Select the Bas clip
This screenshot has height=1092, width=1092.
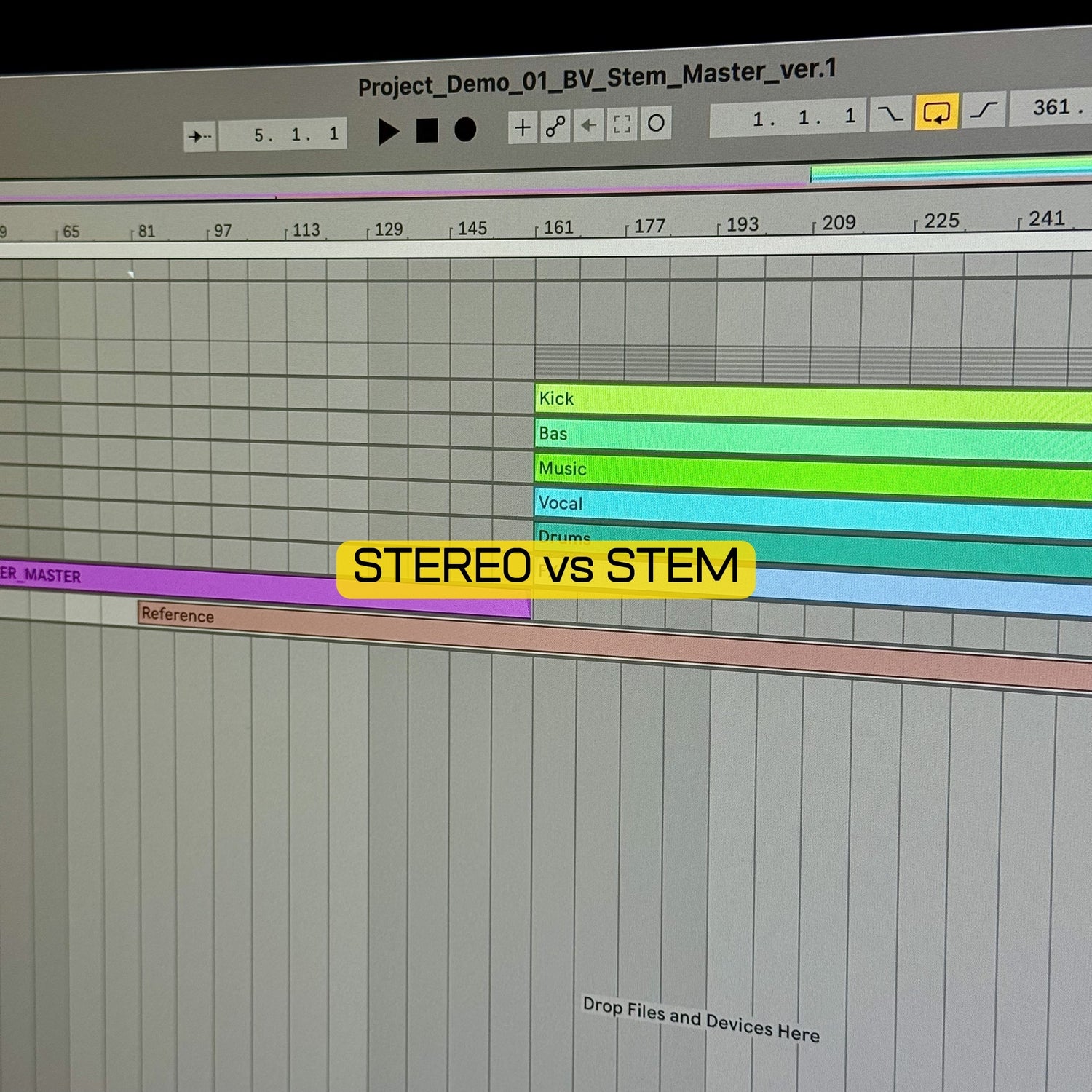tap(813, 439)
